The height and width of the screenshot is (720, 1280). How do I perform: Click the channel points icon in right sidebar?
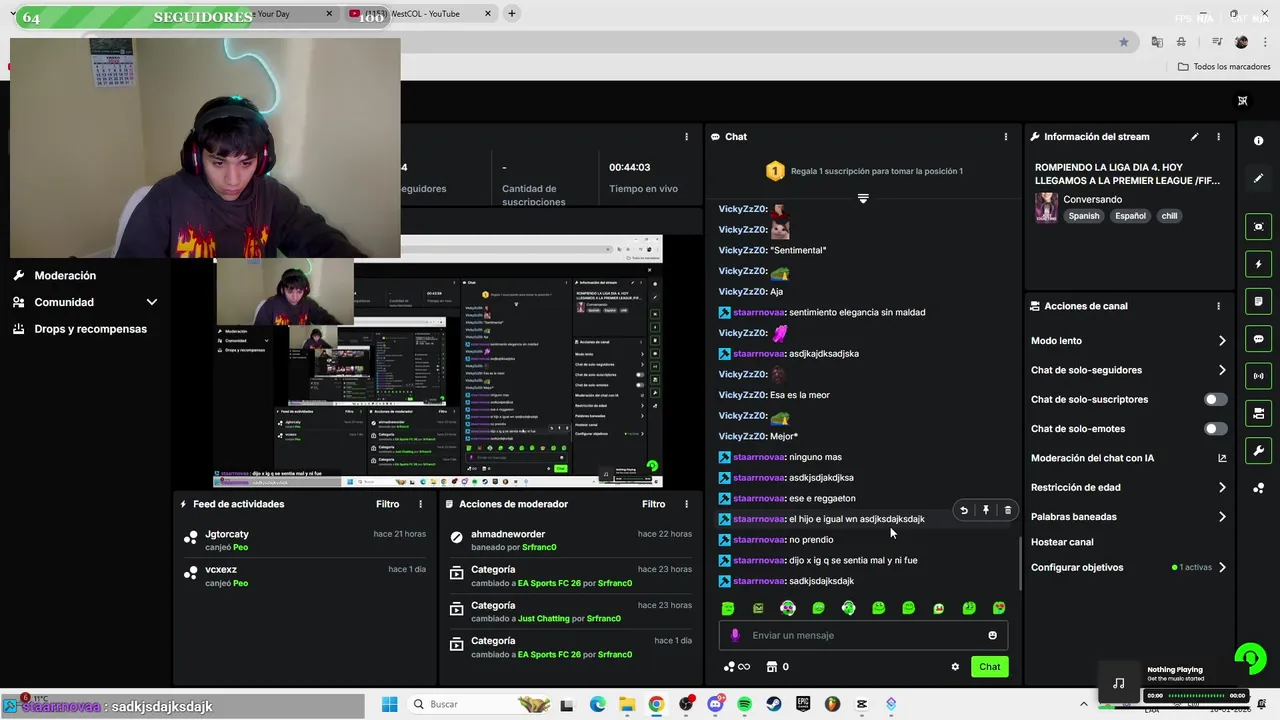[1258, 488]
